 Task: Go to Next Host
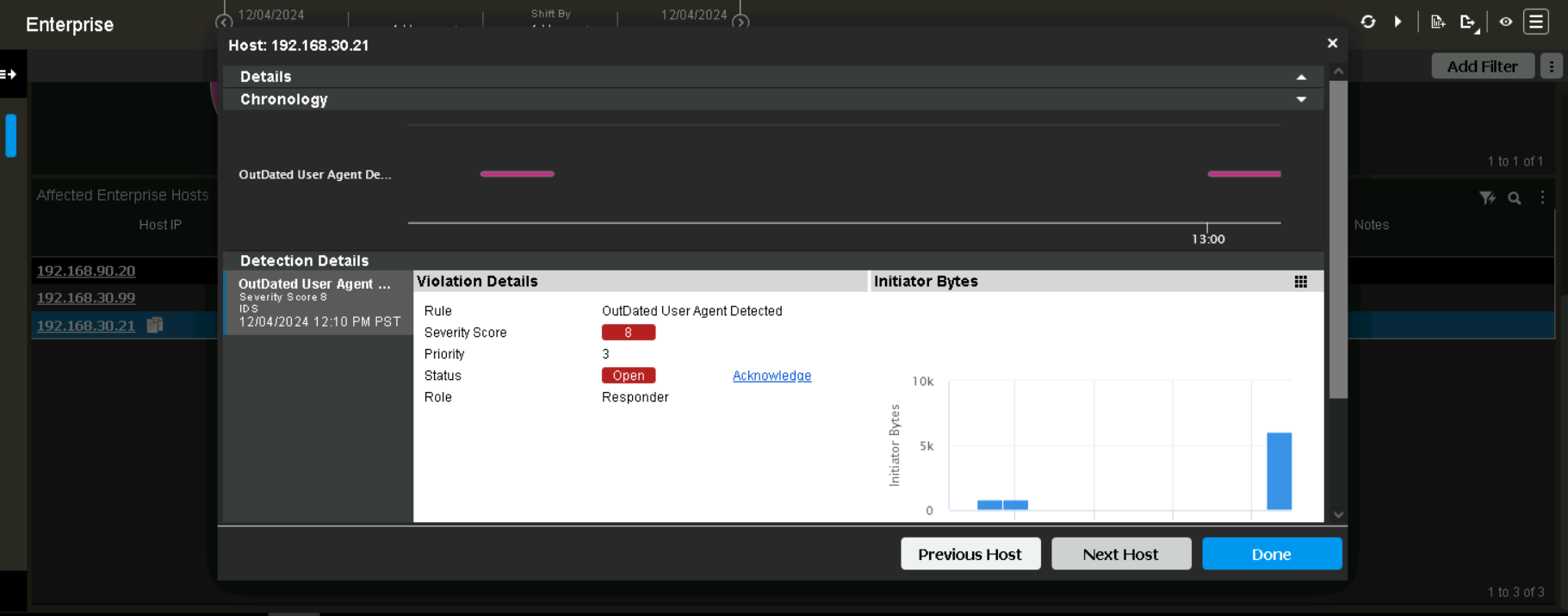tap(1120, 554)
